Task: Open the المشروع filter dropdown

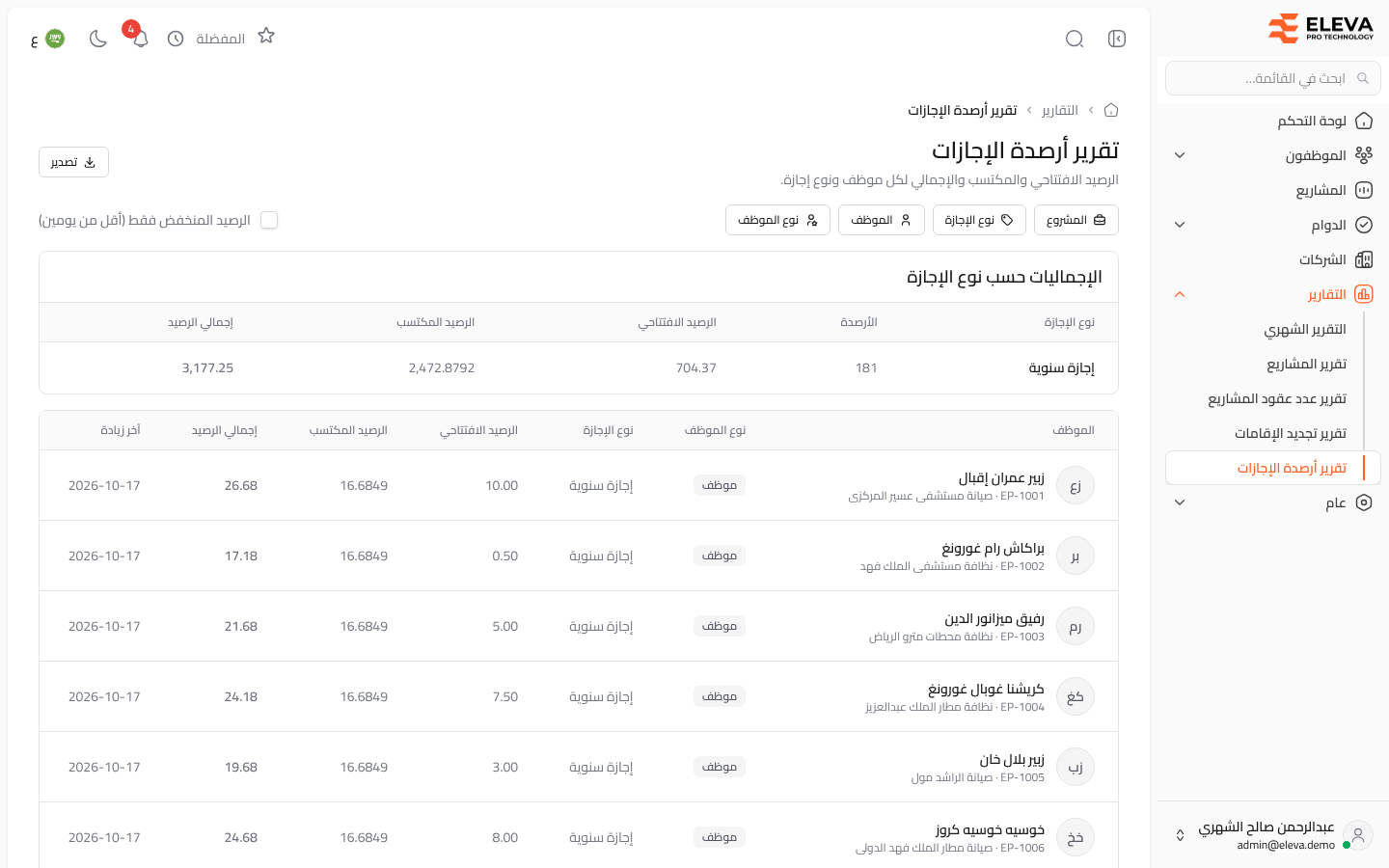Action: 1076,220
